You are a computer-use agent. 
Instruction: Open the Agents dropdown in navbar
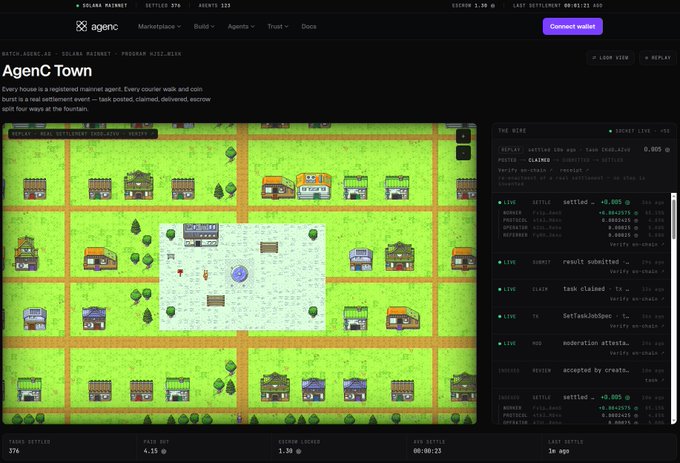pyautogui.click(x=241, y=26)
